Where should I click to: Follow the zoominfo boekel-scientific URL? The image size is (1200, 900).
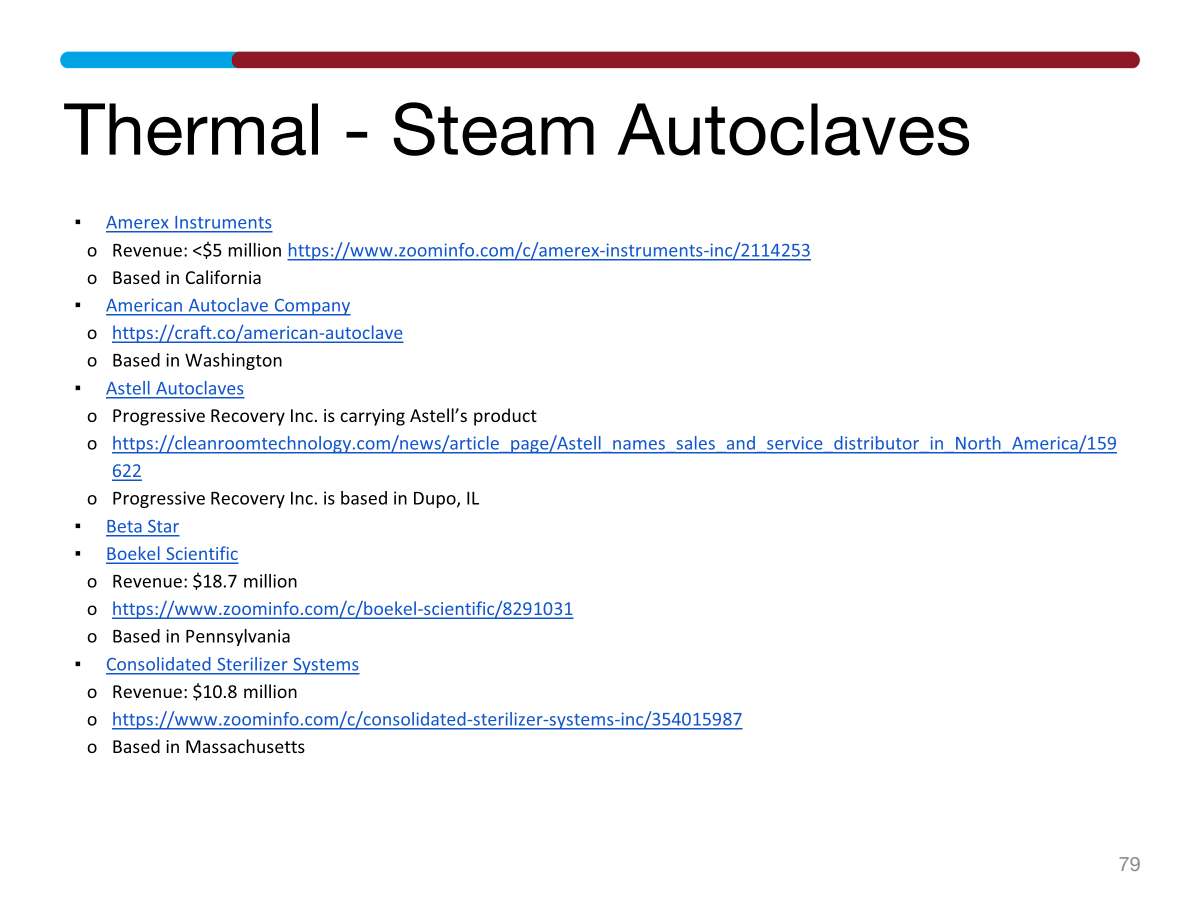pos(342,608)
